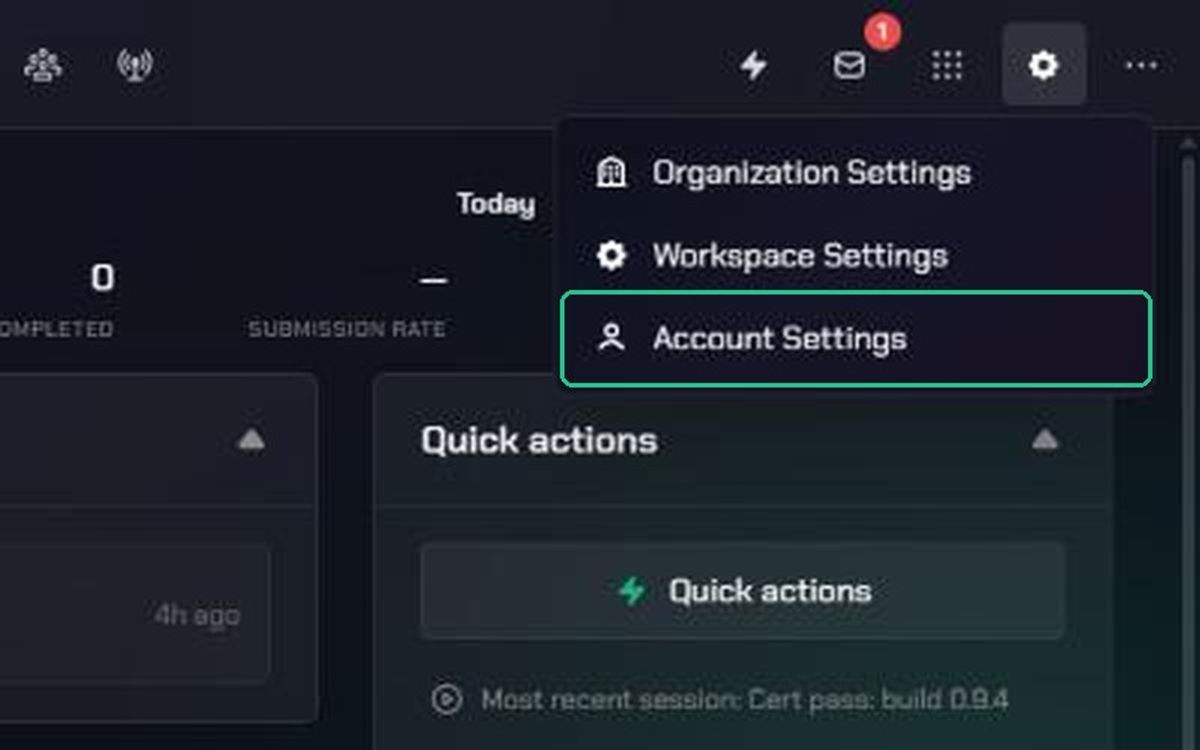Select Organization Settings menu entry
This screenshot has height=750, width=1200.
(856, 173)
